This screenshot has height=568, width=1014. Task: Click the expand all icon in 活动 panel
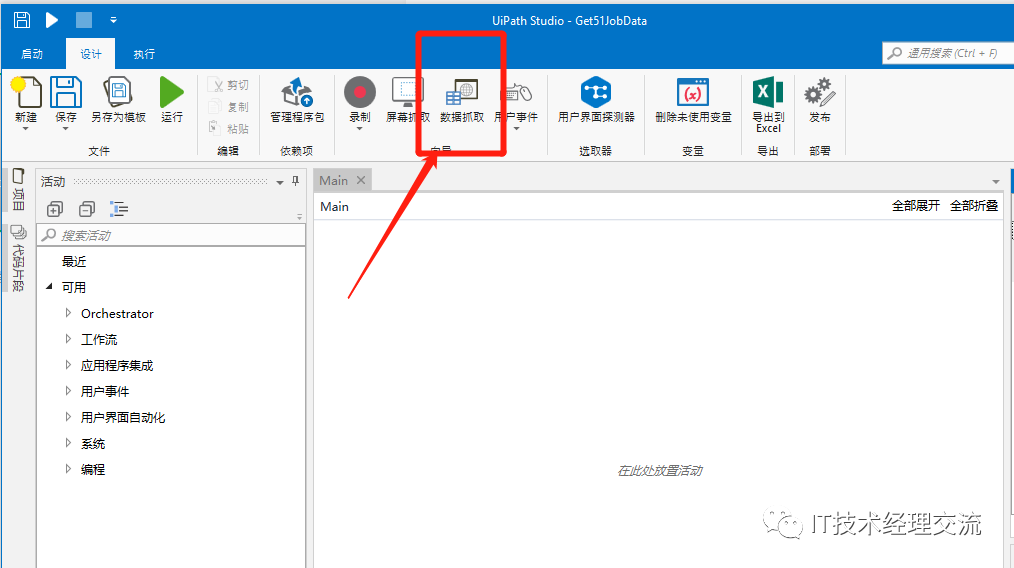[x=55, y=209]
